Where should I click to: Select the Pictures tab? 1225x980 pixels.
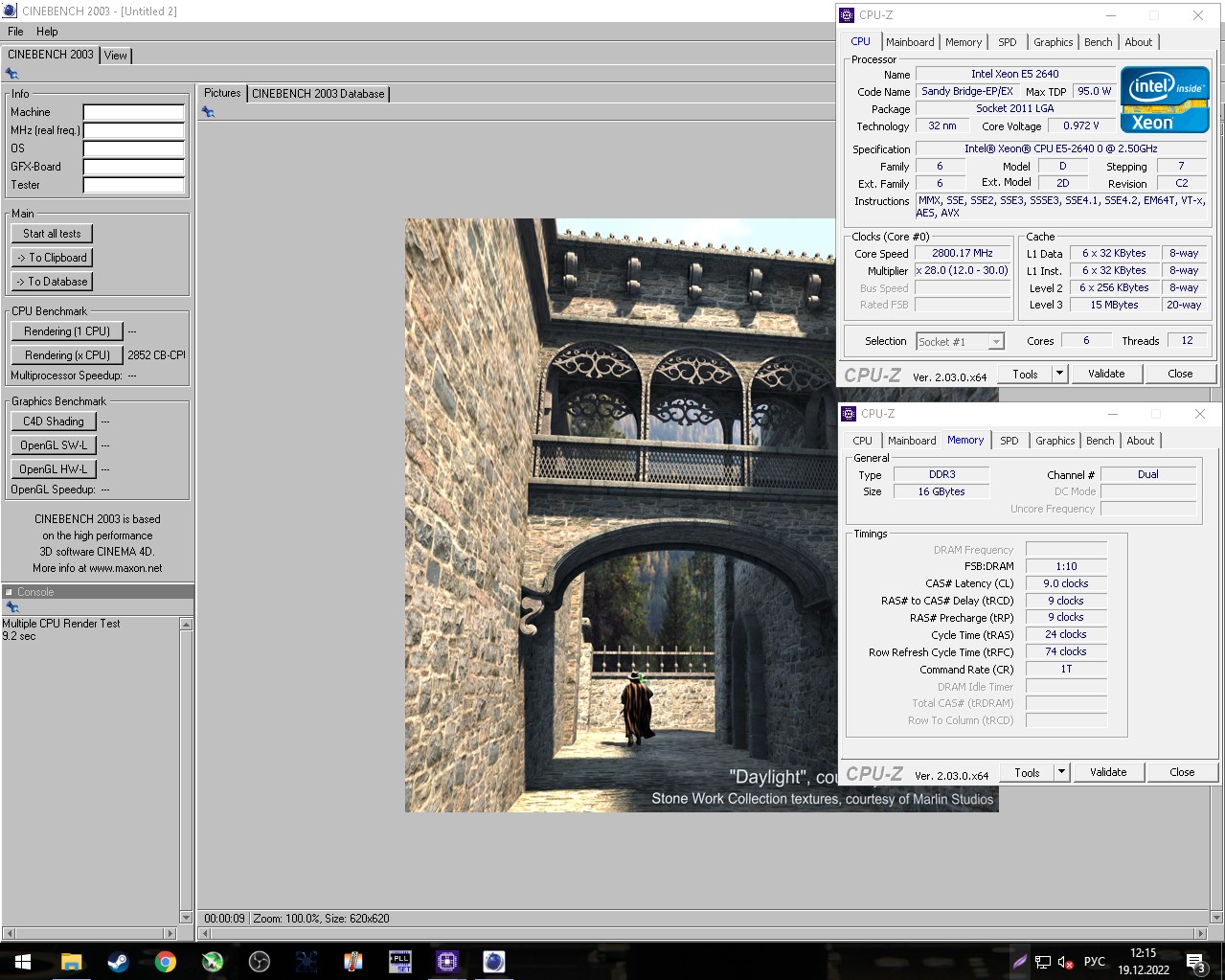pos(222,93)
